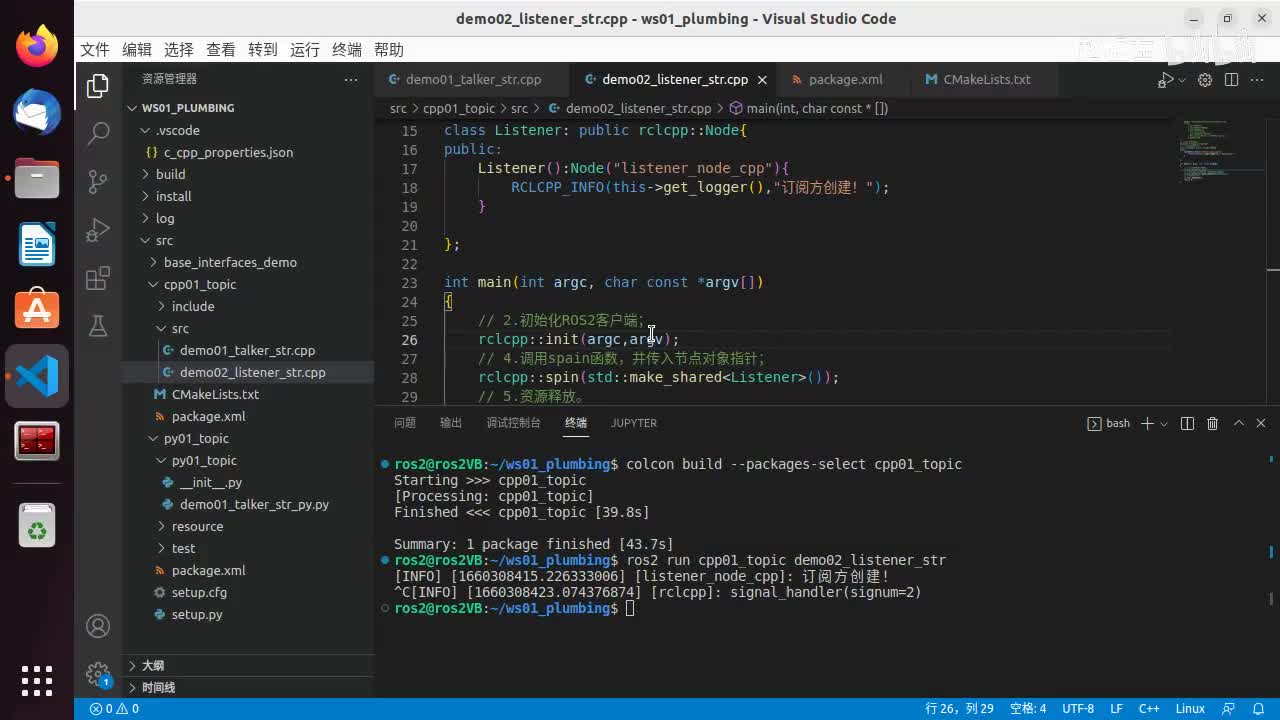Open the Source Control view

pyautogui.click(x=98, y=181)
